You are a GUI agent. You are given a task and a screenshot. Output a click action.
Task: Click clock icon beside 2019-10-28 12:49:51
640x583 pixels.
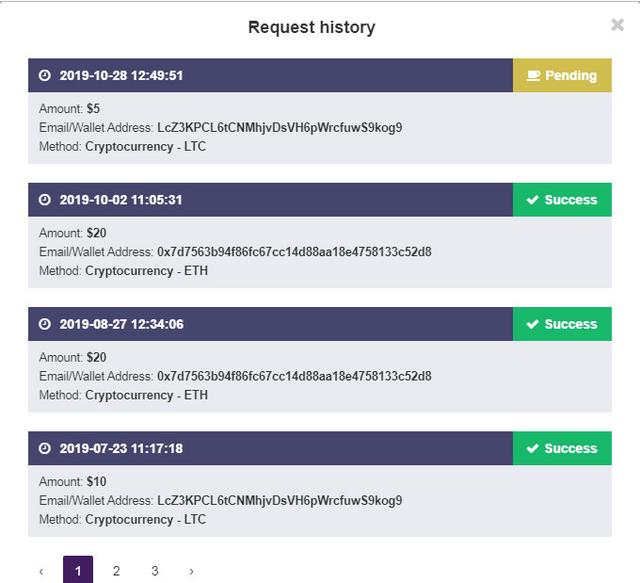44,76
